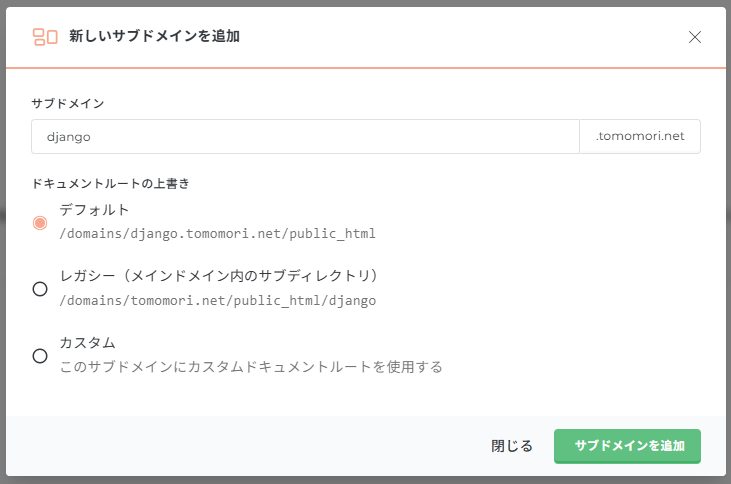Click the .tomomori.net domain suffix box
Viewport: 731px width, 484px height.
tap(640, 137)
